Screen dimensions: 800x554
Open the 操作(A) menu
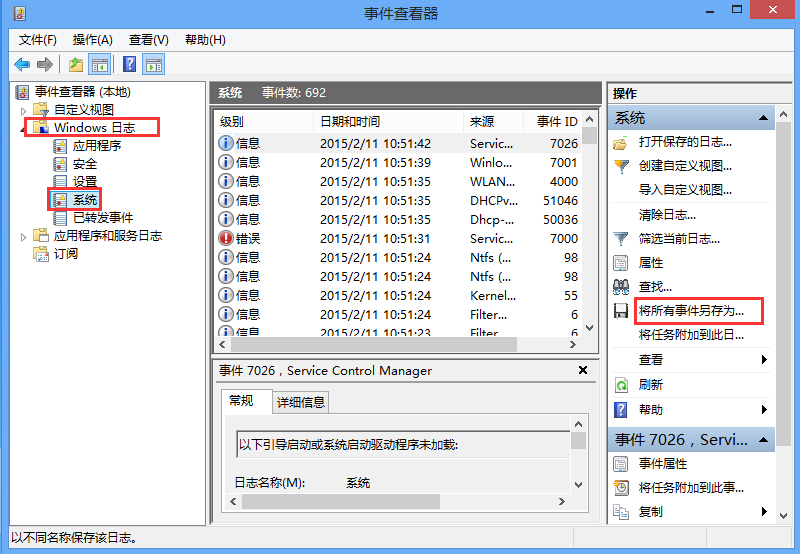[x=92, y=40]
